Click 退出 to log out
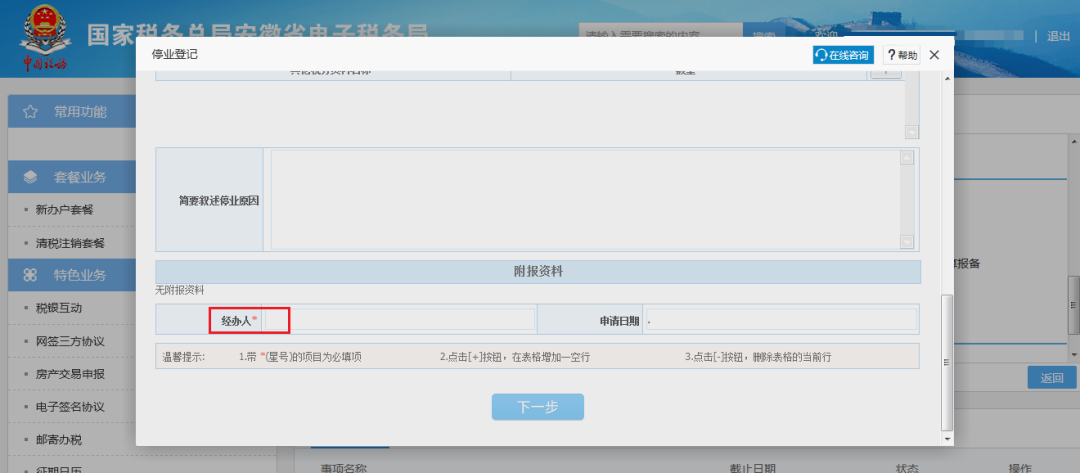This screenshot has height=473, width=1080. pos(1058,36)
